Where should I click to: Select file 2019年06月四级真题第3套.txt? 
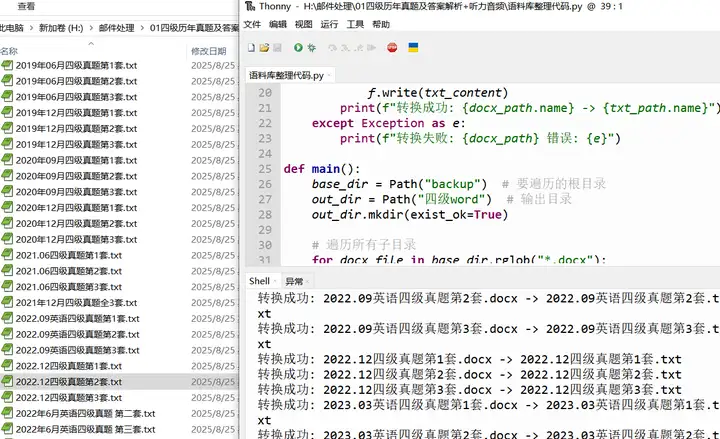(76, 97)
